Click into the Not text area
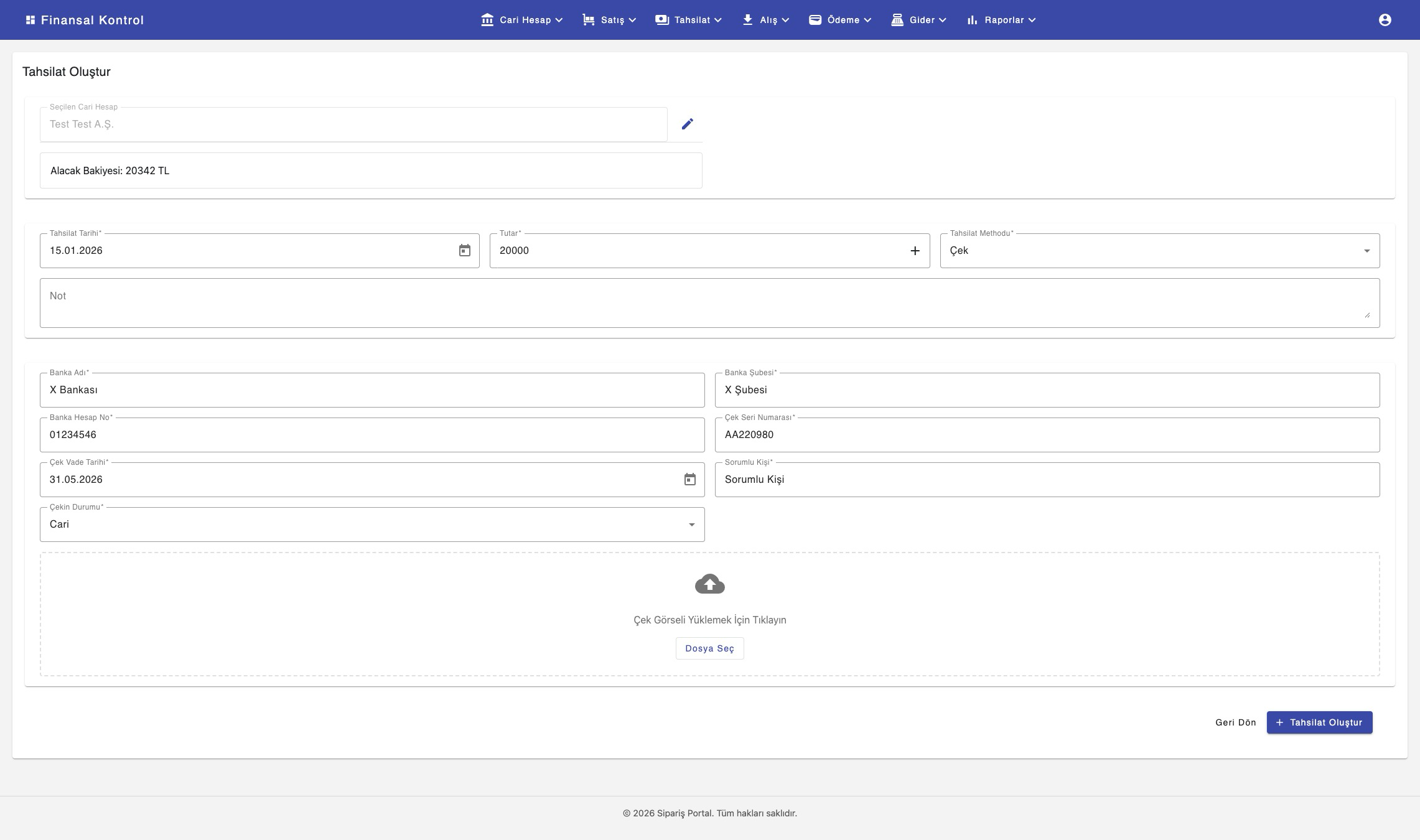This screenshot has width=1420, height=840. [x=709, y=303]
